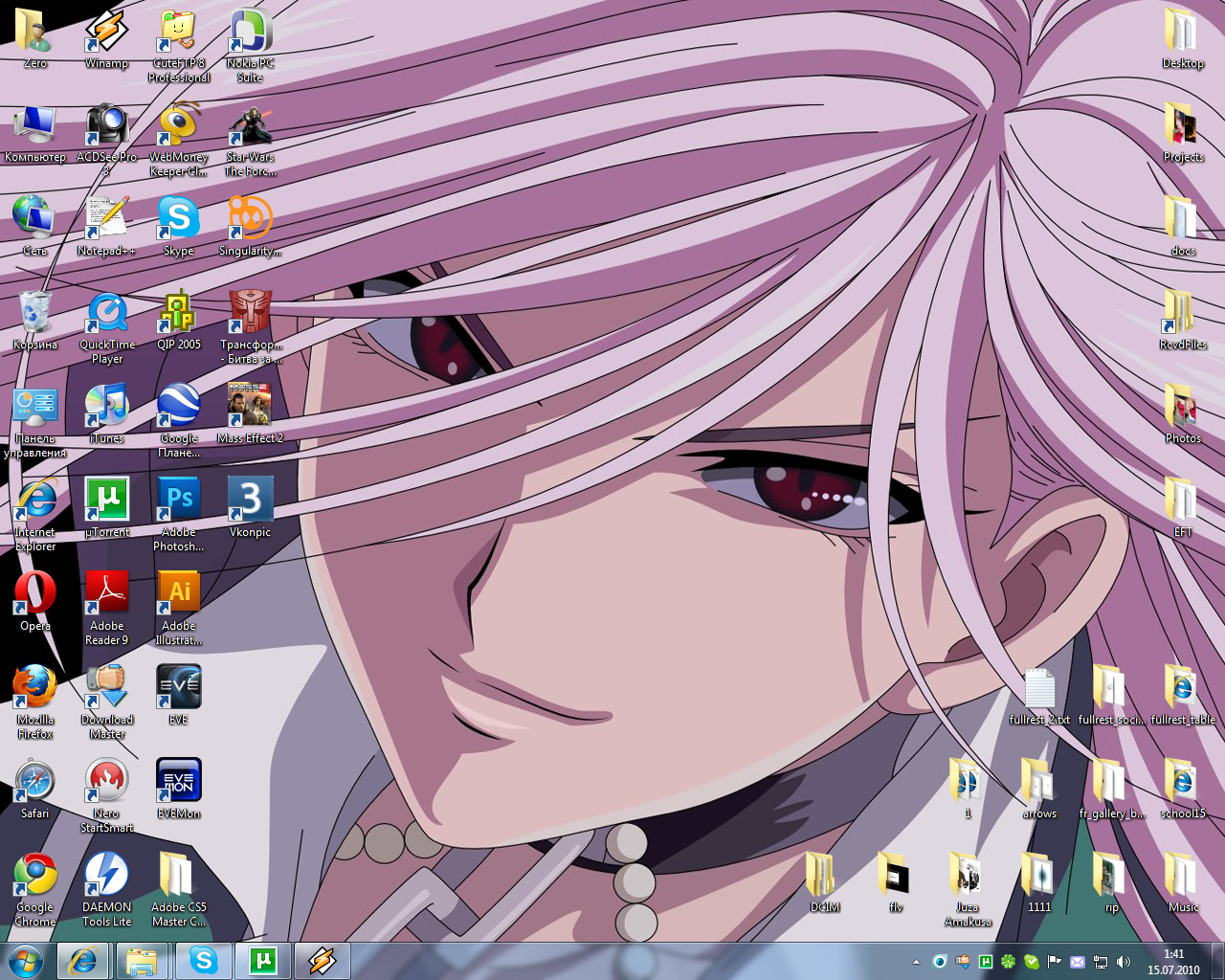Select the Notepad++ desktop shortcut

tap(106, 226)
